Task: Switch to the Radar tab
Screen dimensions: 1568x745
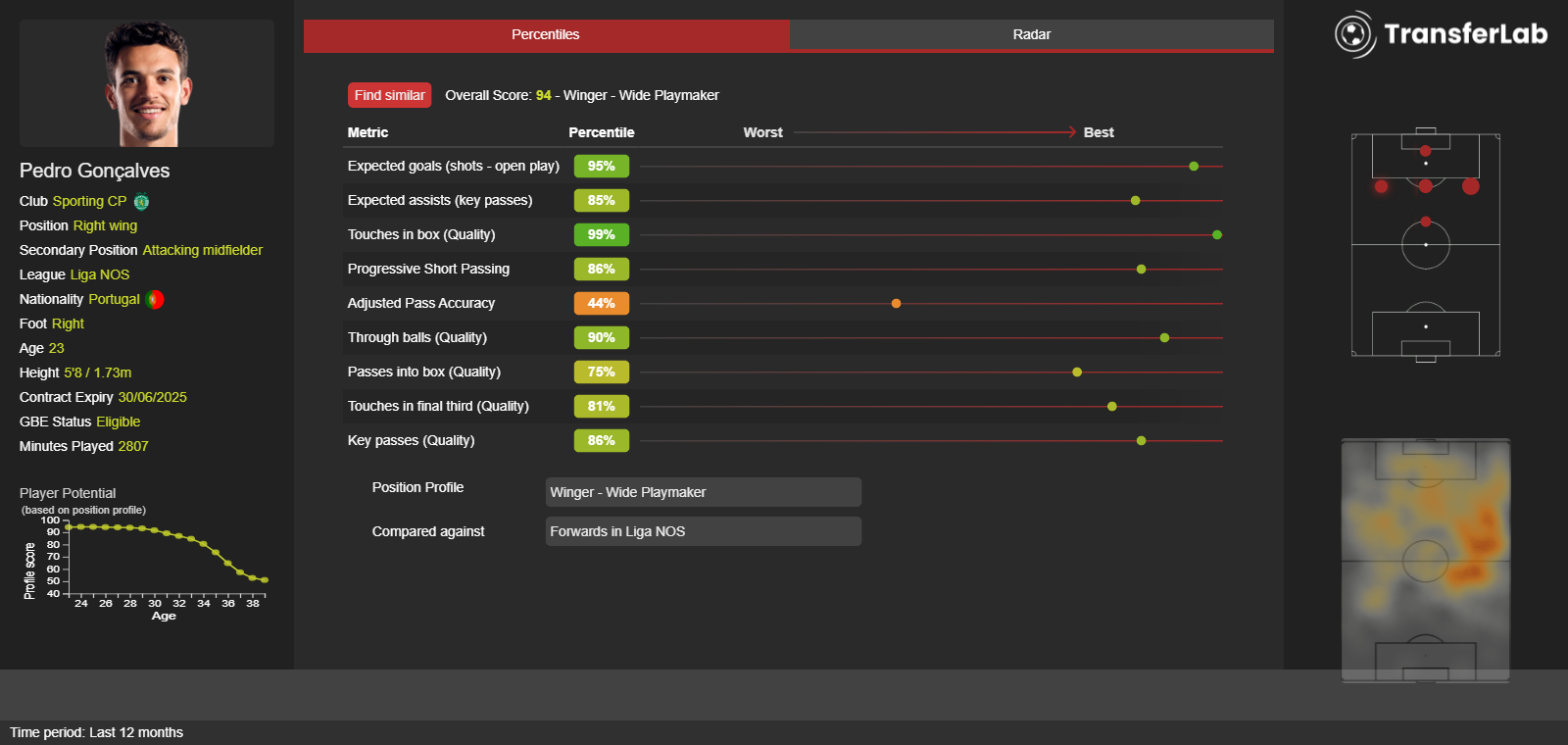Action: (x=1032, y=34)
